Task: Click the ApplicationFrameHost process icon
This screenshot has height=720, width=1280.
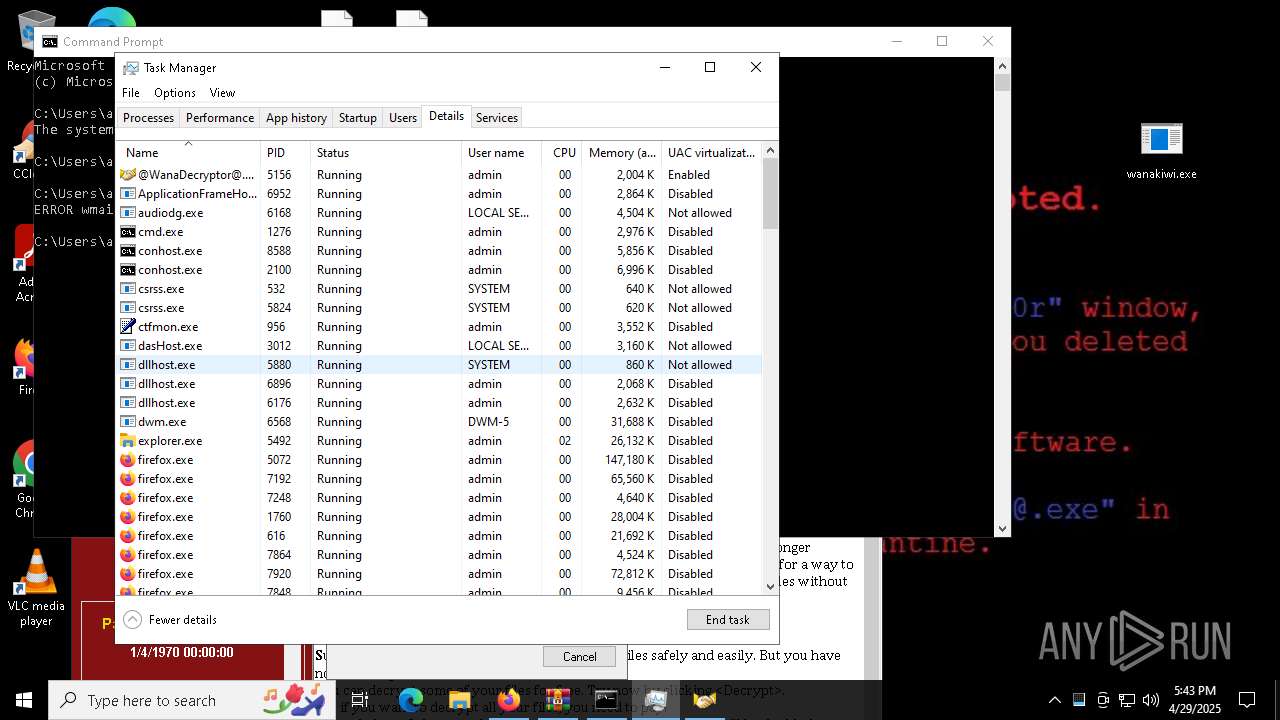Action: click(x=128, y=194)
